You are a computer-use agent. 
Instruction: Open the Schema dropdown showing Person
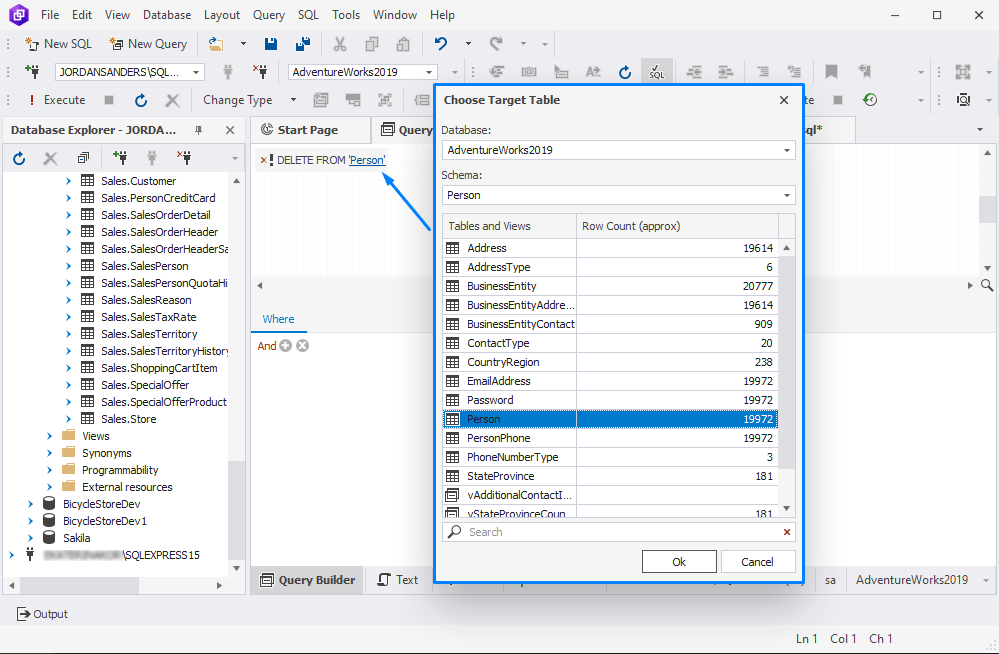pyautogui.click(x=787, y=196)
